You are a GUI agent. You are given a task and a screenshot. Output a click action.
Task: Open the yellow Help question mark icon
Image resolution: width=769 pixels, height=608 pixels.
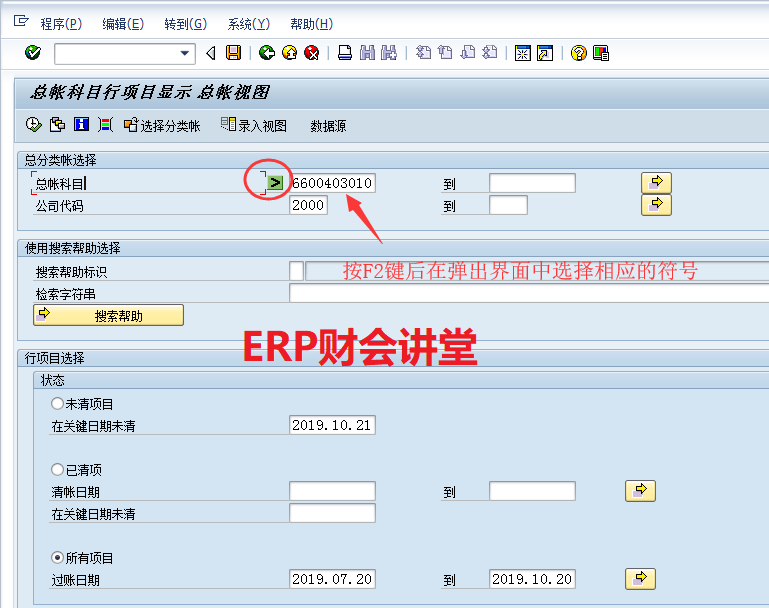click(579, 52)
